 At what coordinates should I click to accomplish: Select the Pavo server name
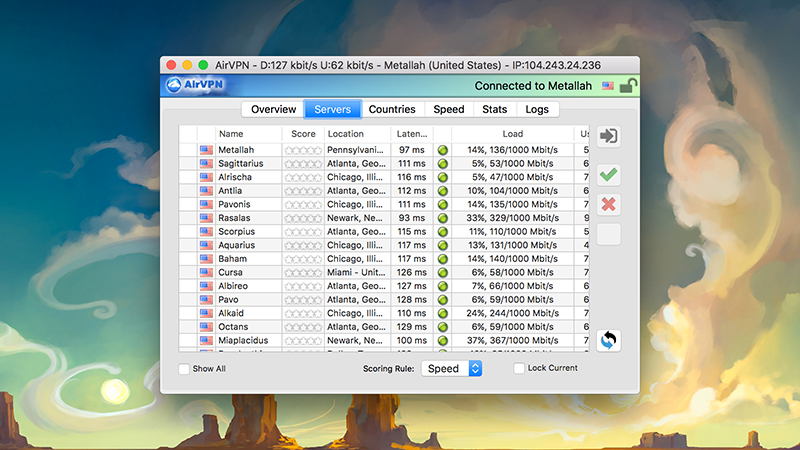click(229, 299)
